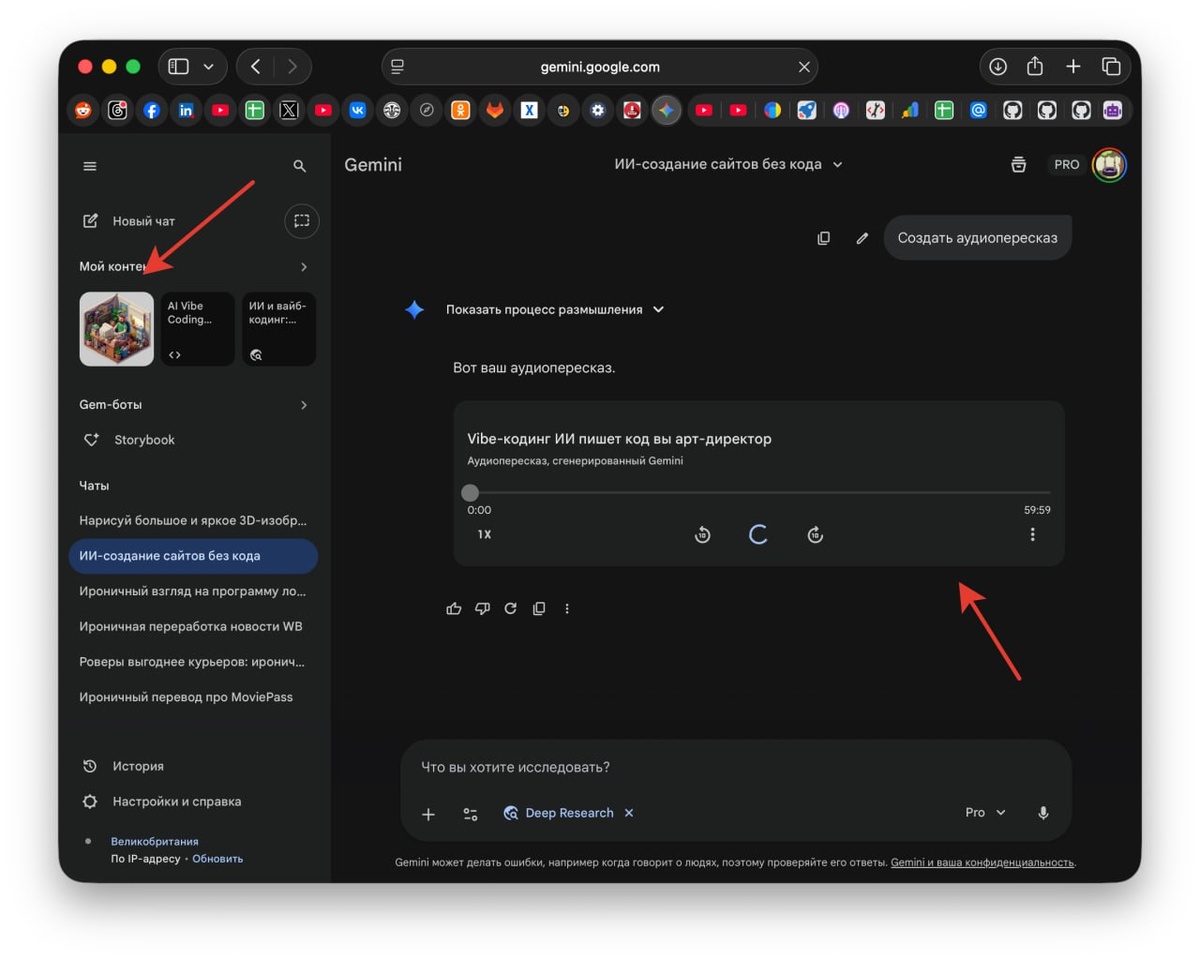Open the isometric room image thumbnail

pyautogui.click(x=117, y=329)
